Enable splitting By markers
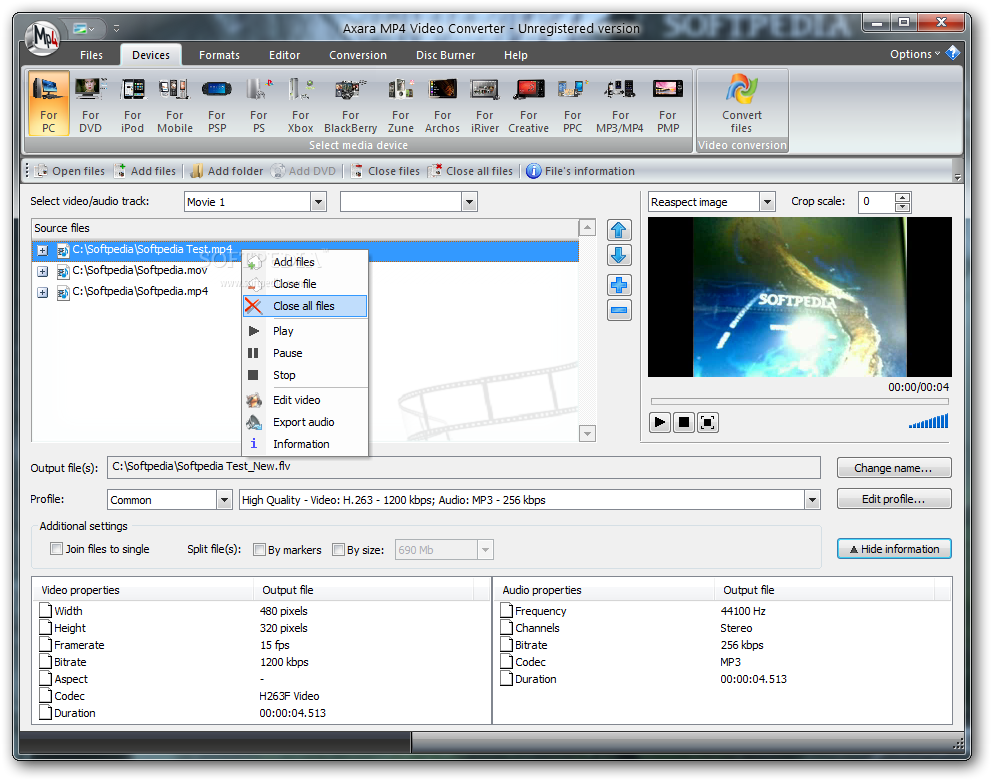992x781 pixels. (x=259, y=549)
